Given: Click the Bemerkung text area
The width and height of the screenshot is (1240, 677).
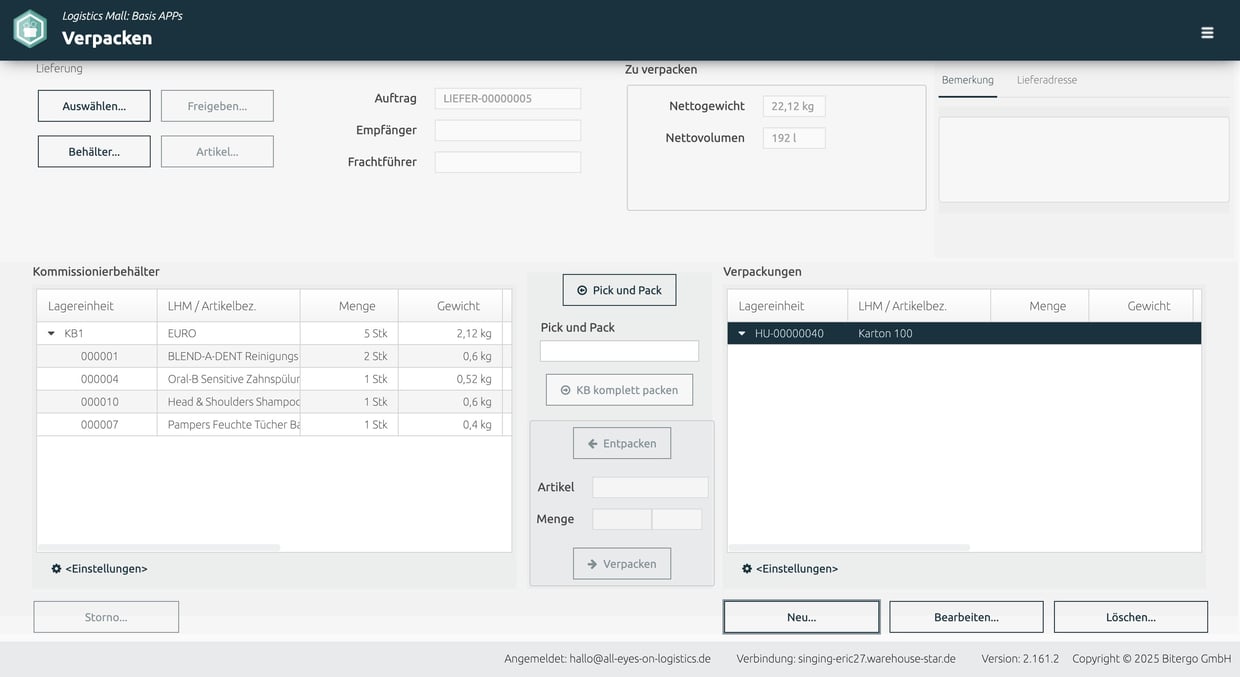Looking at the screenshot, I should click(1084, 160).
